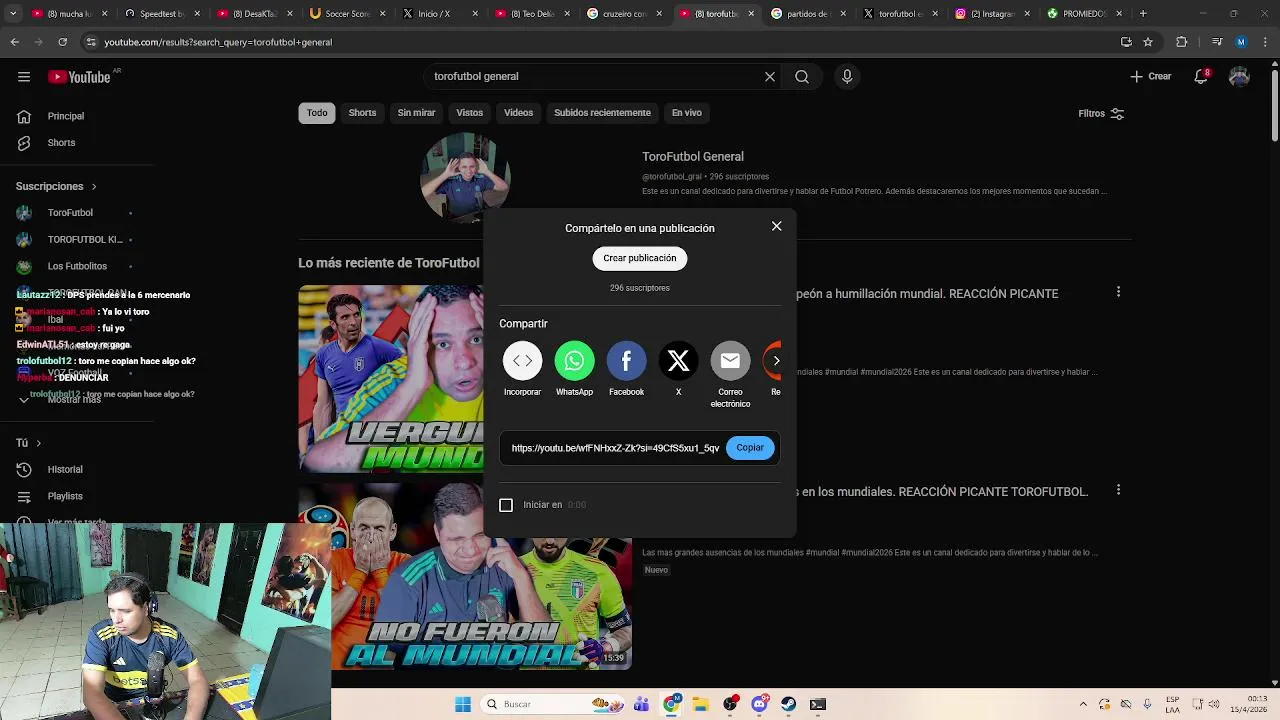This screenshot has height=720, width=1280.
Task: Open the account avatar menu
Action: (x=1239, y=77)
